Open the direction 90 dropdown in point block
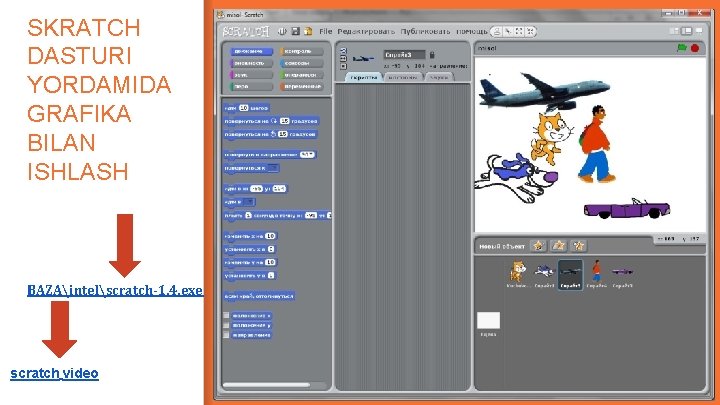Image resolution: width=720 pixels, height=405 pixels. [x=307, y=154]
